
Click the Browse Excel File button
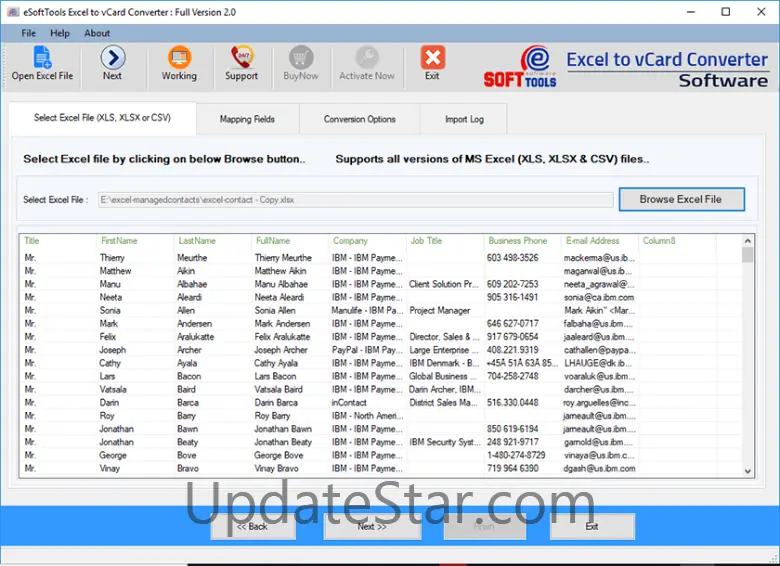coord(681,199)
